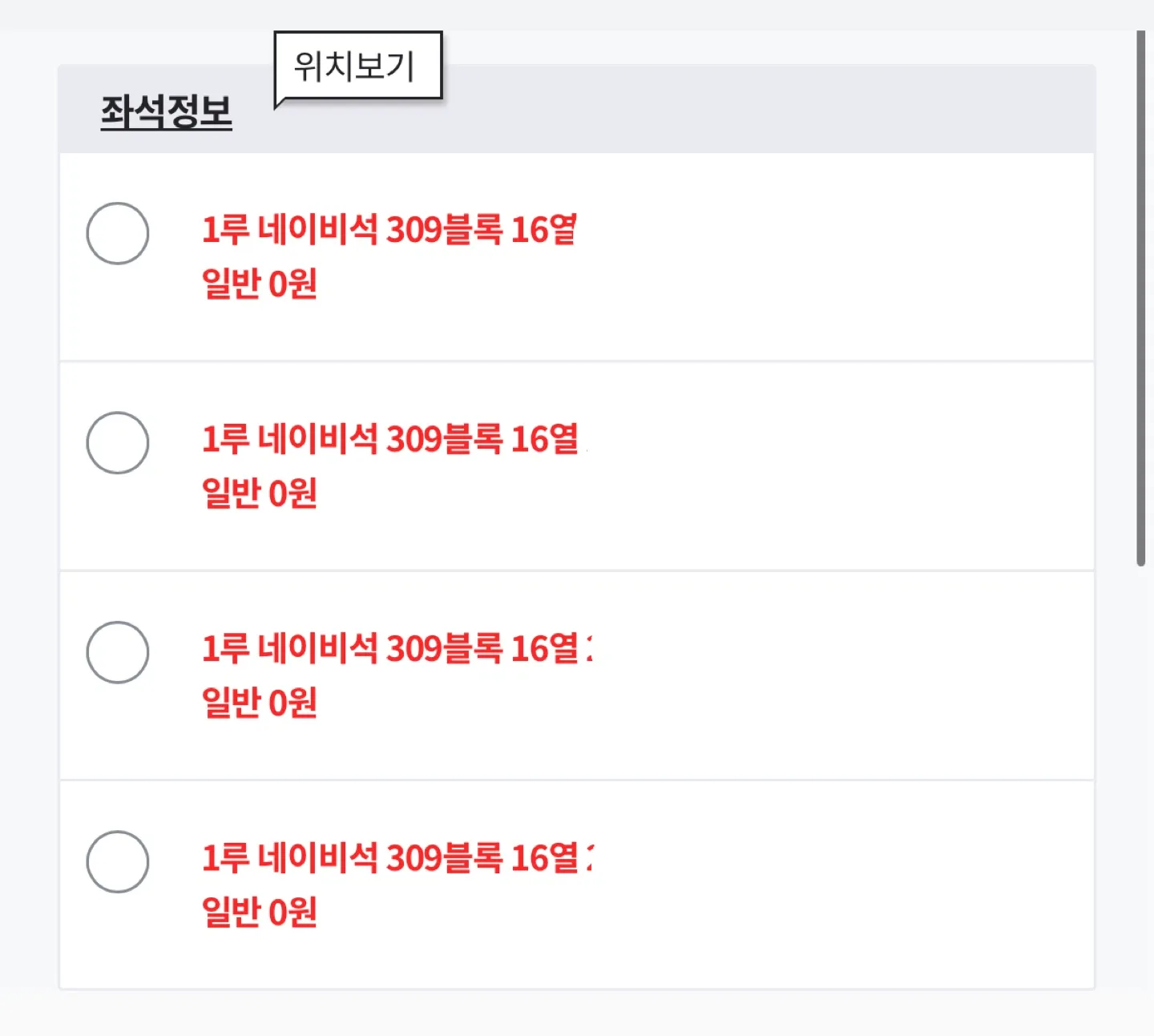
Task: Click the 위치보기 tooltip bubble
Action: click(x=357, y=66)
